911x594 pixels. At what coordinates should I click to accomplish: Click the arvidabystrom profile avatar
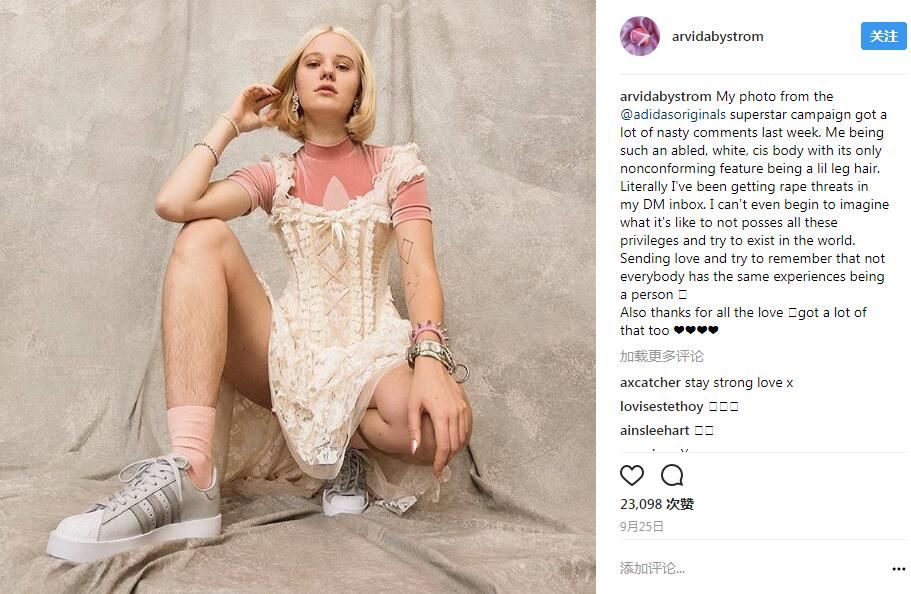coord(639,36)
